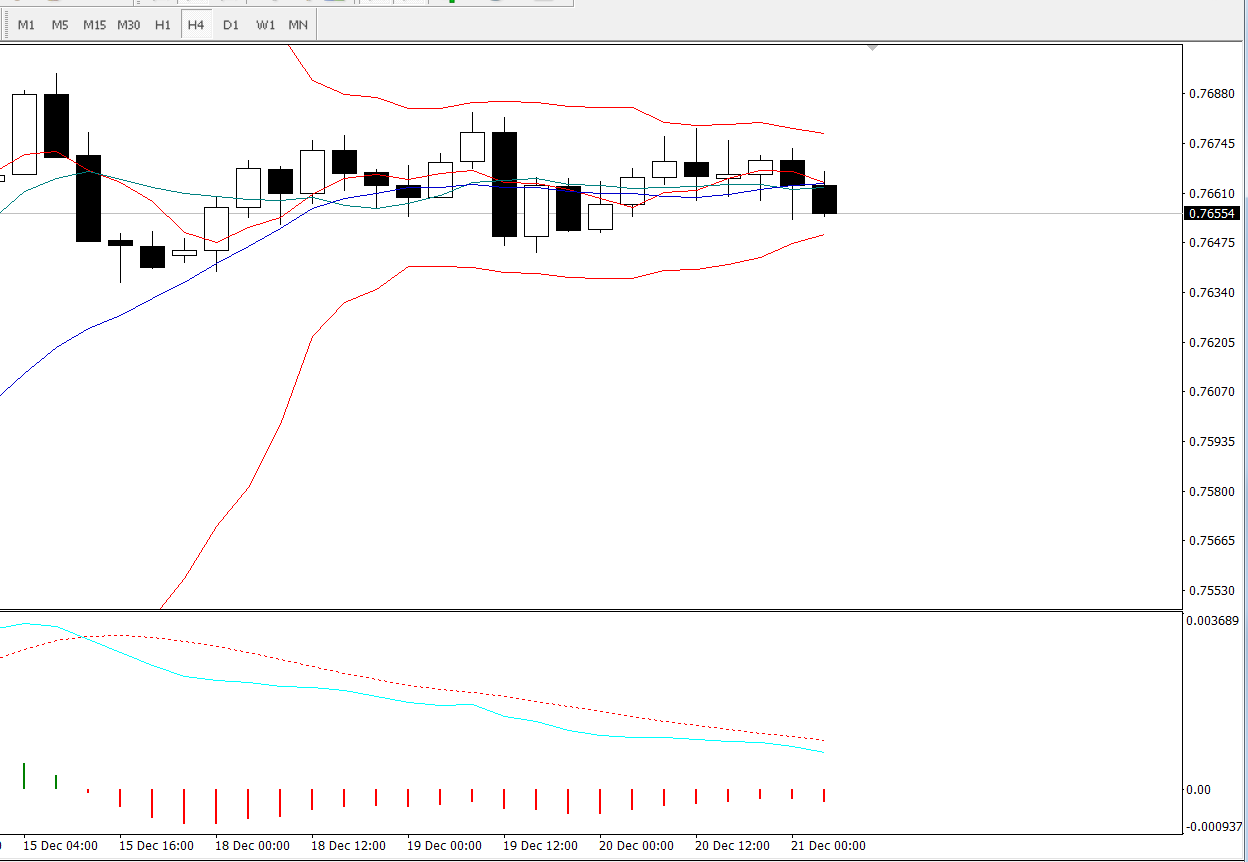Click the 20 Dec 12:00 time label
Screen dimensions: 1248x862
coord(733,846)
